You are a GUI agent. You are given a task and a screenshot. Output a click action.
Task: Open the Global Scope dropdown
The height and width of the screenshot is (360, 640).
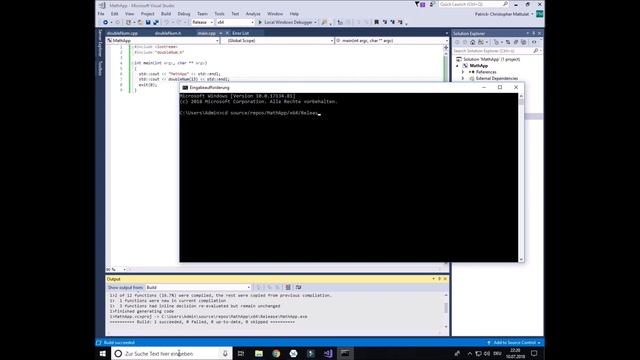pyautogui.click(x=277, y=41)
